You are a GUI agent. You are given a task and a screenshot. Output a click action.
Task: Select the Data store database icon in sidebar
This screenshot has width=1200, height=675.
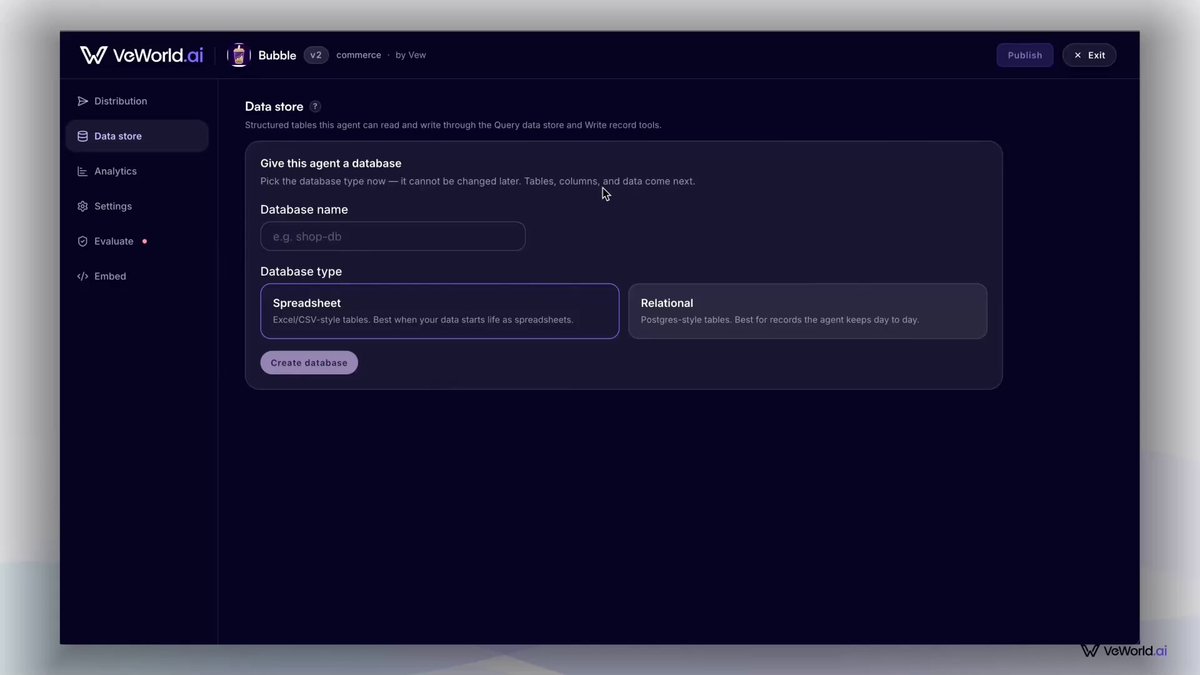(83, 136)
